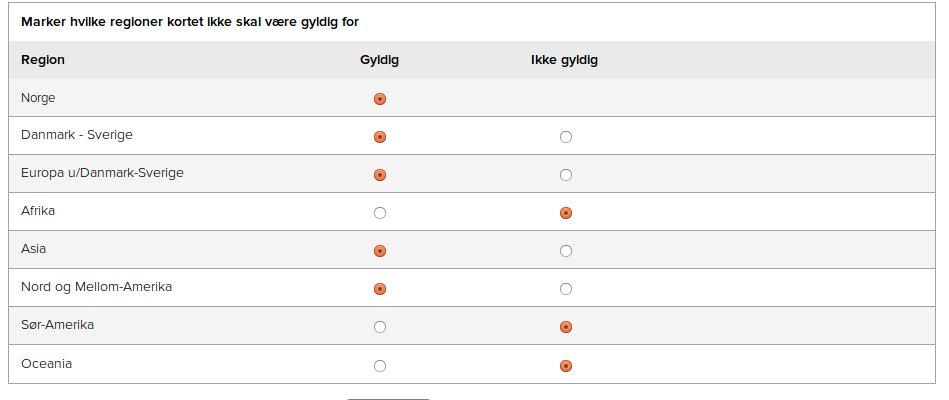Set Oceania to Gyldig
This screenshot has width=949, height=400.
[379, 366]
